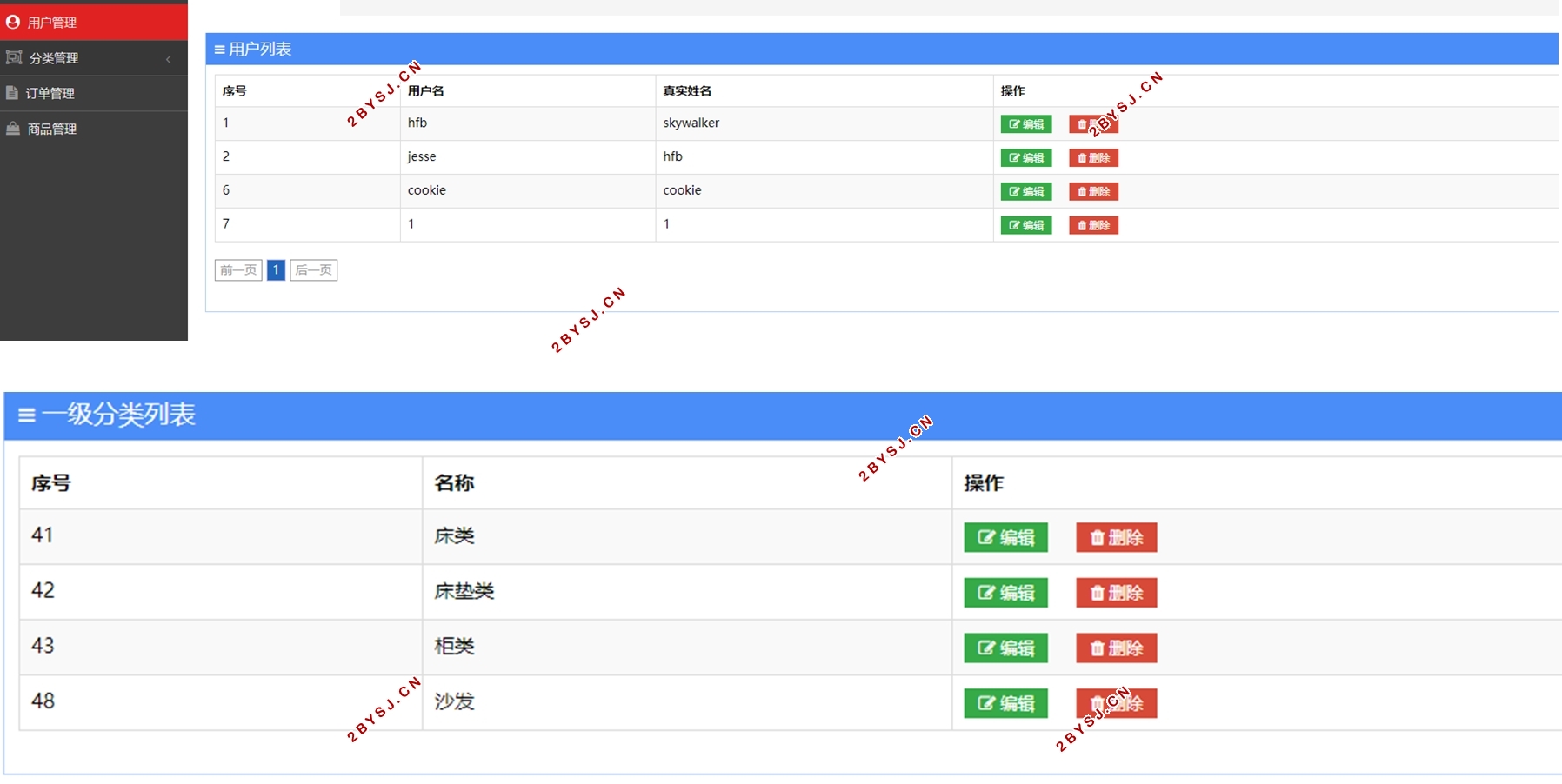Edit the user jesse
This screenshot has height=784, width=1562.
[x=1026, y=158]
